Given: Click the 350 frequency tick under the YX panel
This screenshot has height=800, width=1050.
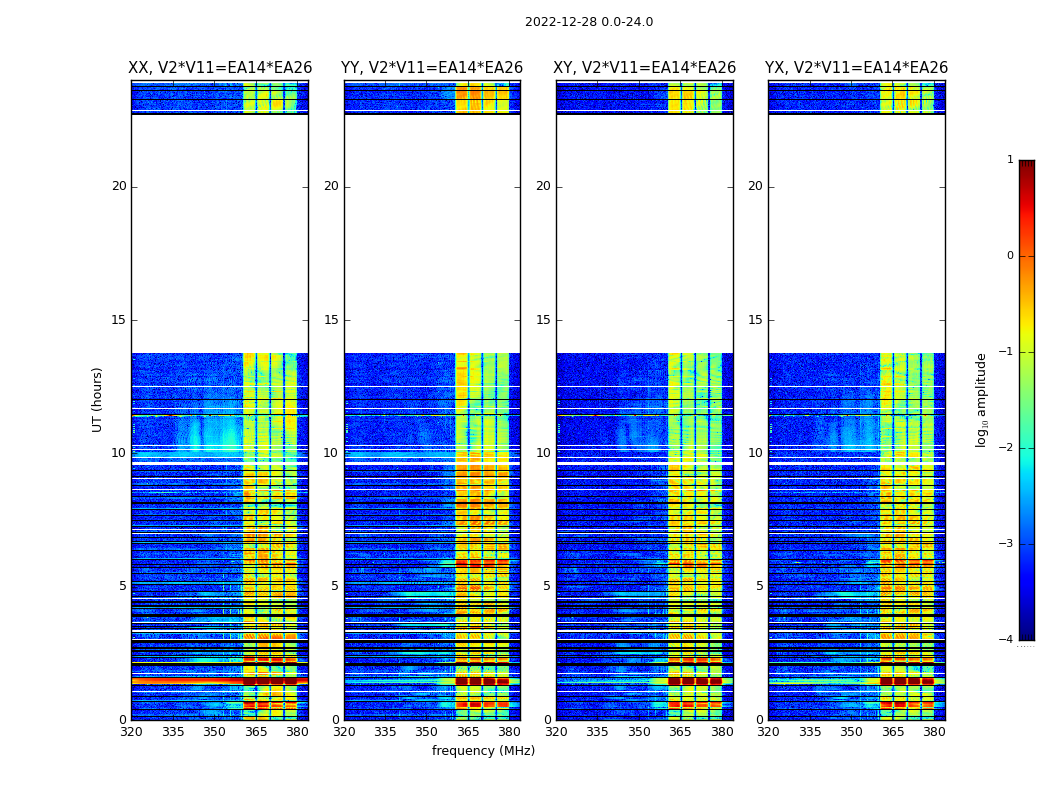Looking at the screenshot, I should tap(851, 732).
